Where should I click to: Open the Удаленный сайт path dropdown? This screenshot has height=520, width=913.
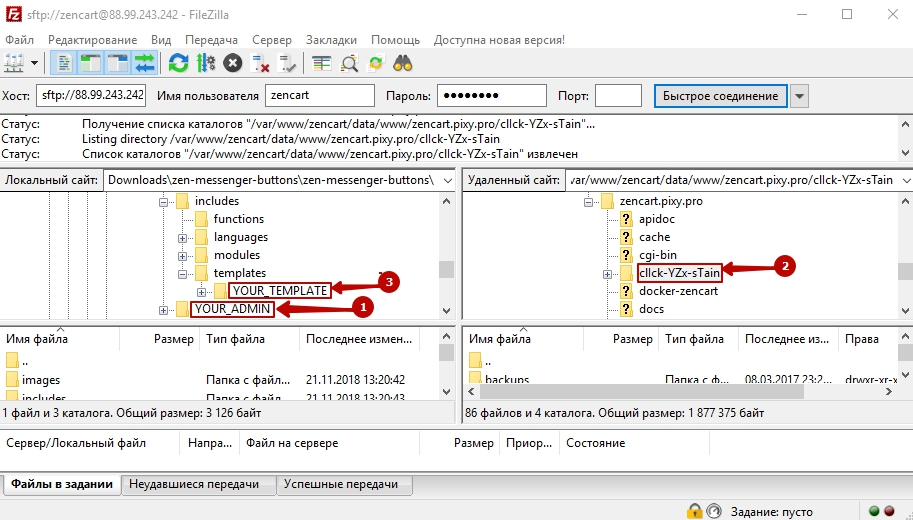tap(906, 181)
